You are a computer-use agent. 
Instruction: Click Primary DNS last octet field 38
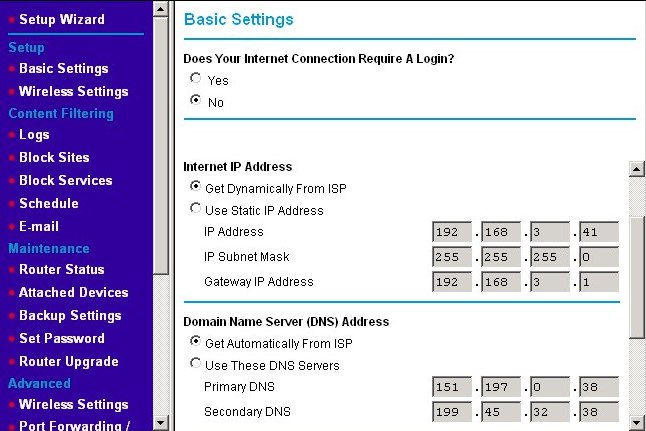pyautogui.click(x=599, y=387)
